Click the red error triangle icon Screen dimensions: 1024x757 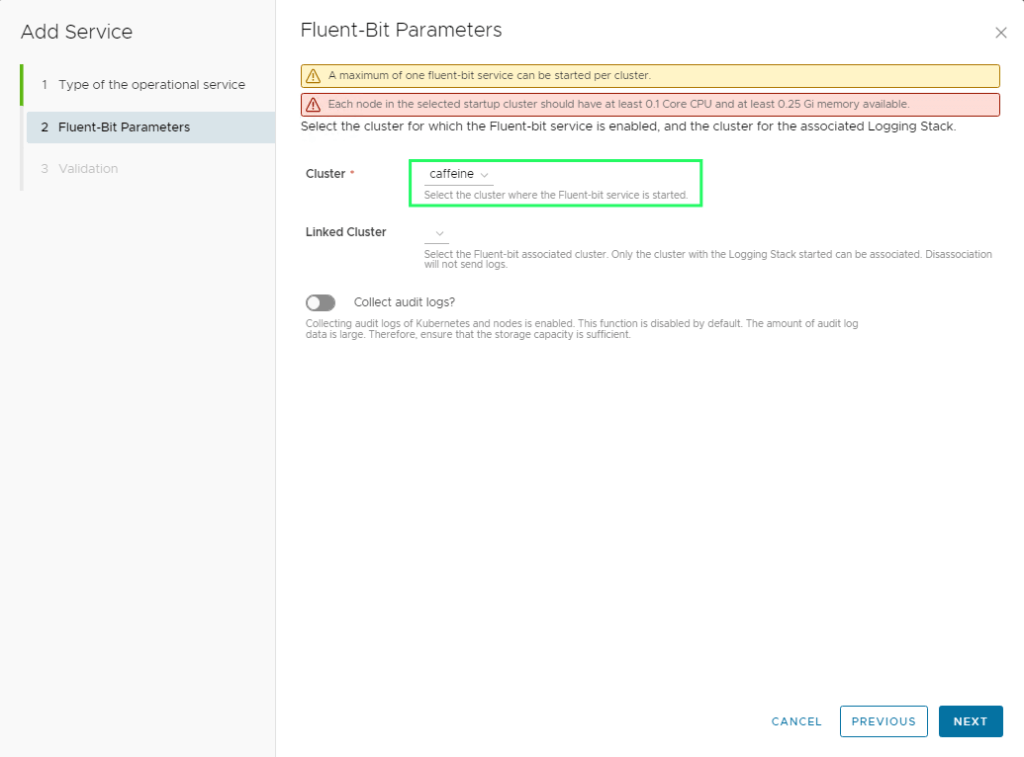[313, 105]
